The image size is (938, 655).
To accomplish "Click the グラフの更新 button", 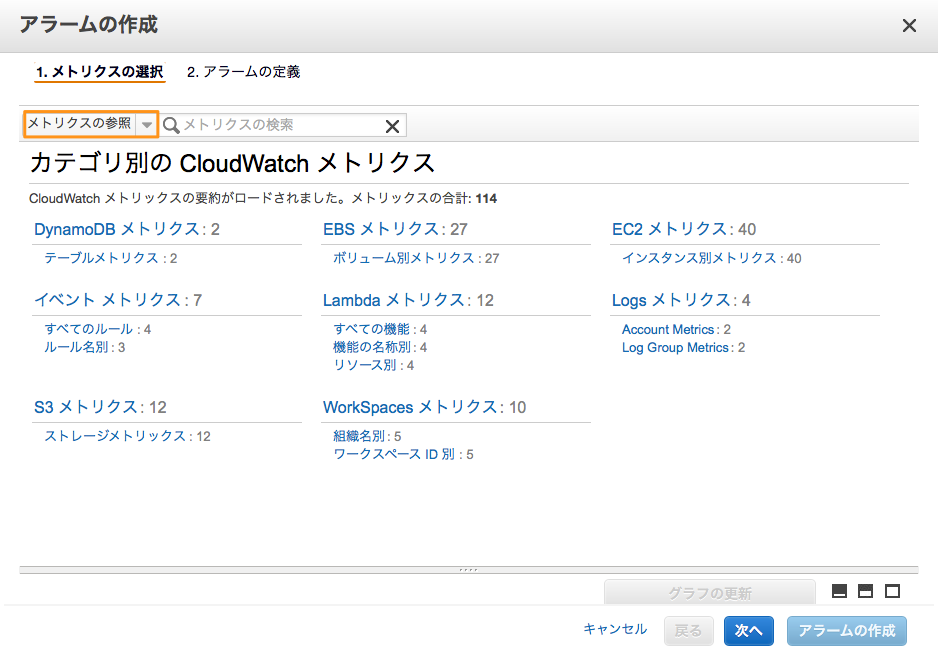I will [x=709, y=592].
